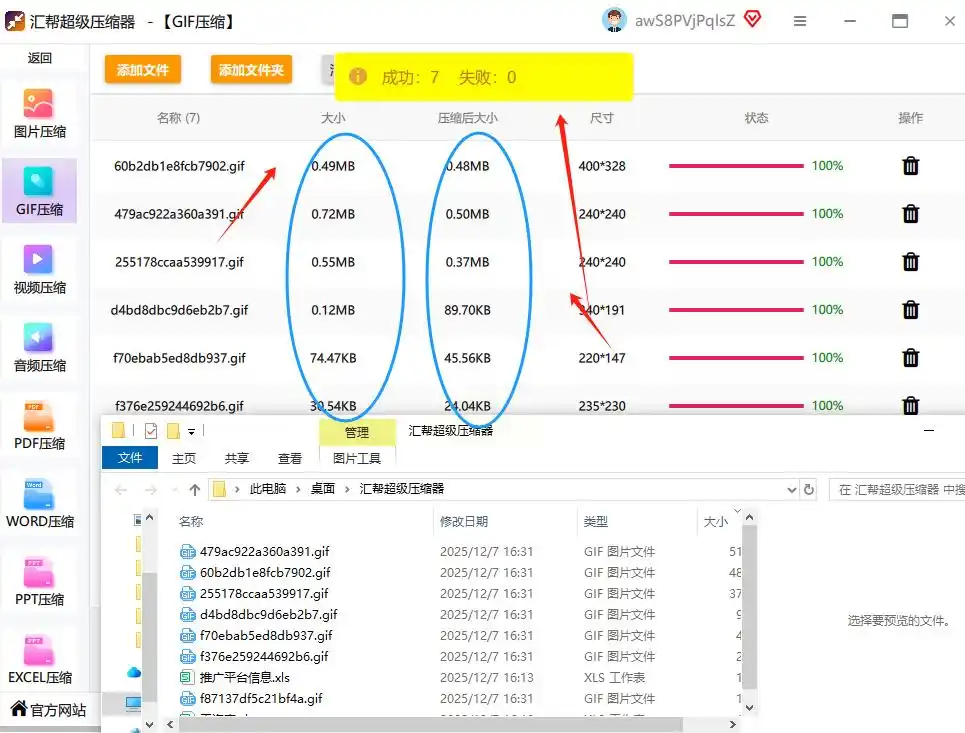Click the red VIP diamond icon

(752, 19)
